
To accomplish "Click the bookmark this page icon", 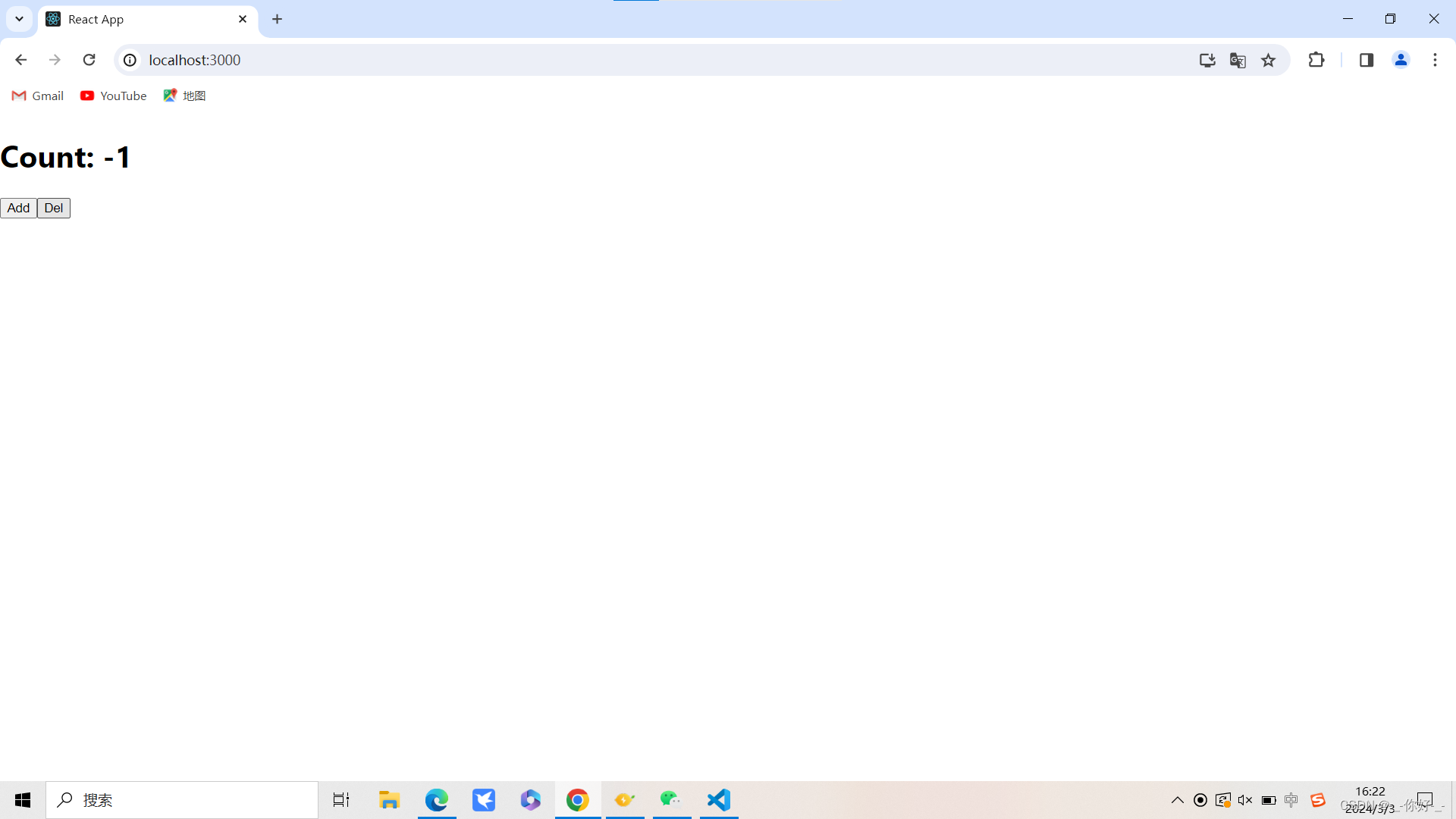I will click(1269, 60).
